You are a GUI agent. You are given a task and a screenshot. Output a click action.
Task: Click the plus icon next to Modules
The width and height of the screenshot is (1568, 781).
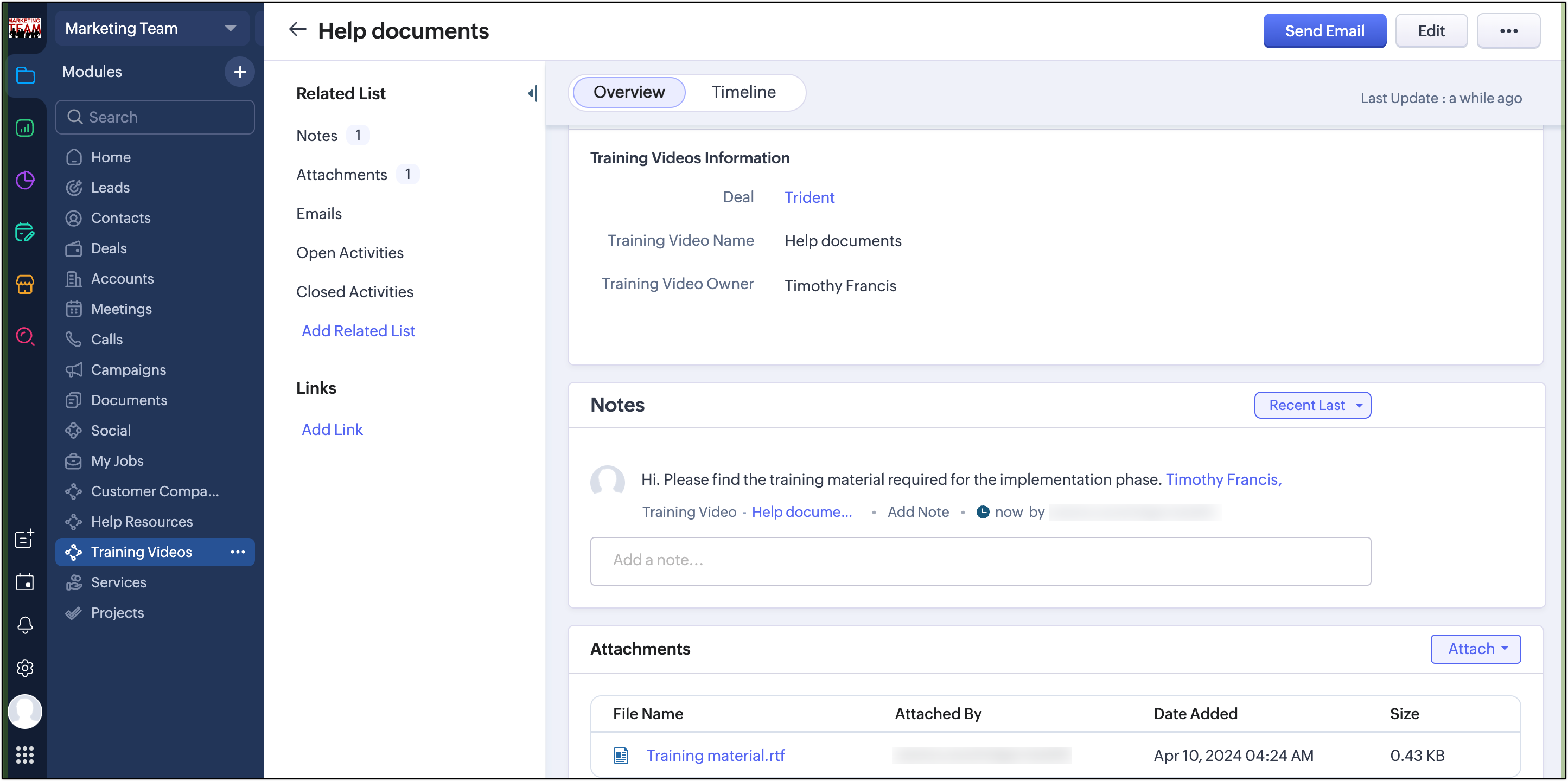tap(240, 72)
